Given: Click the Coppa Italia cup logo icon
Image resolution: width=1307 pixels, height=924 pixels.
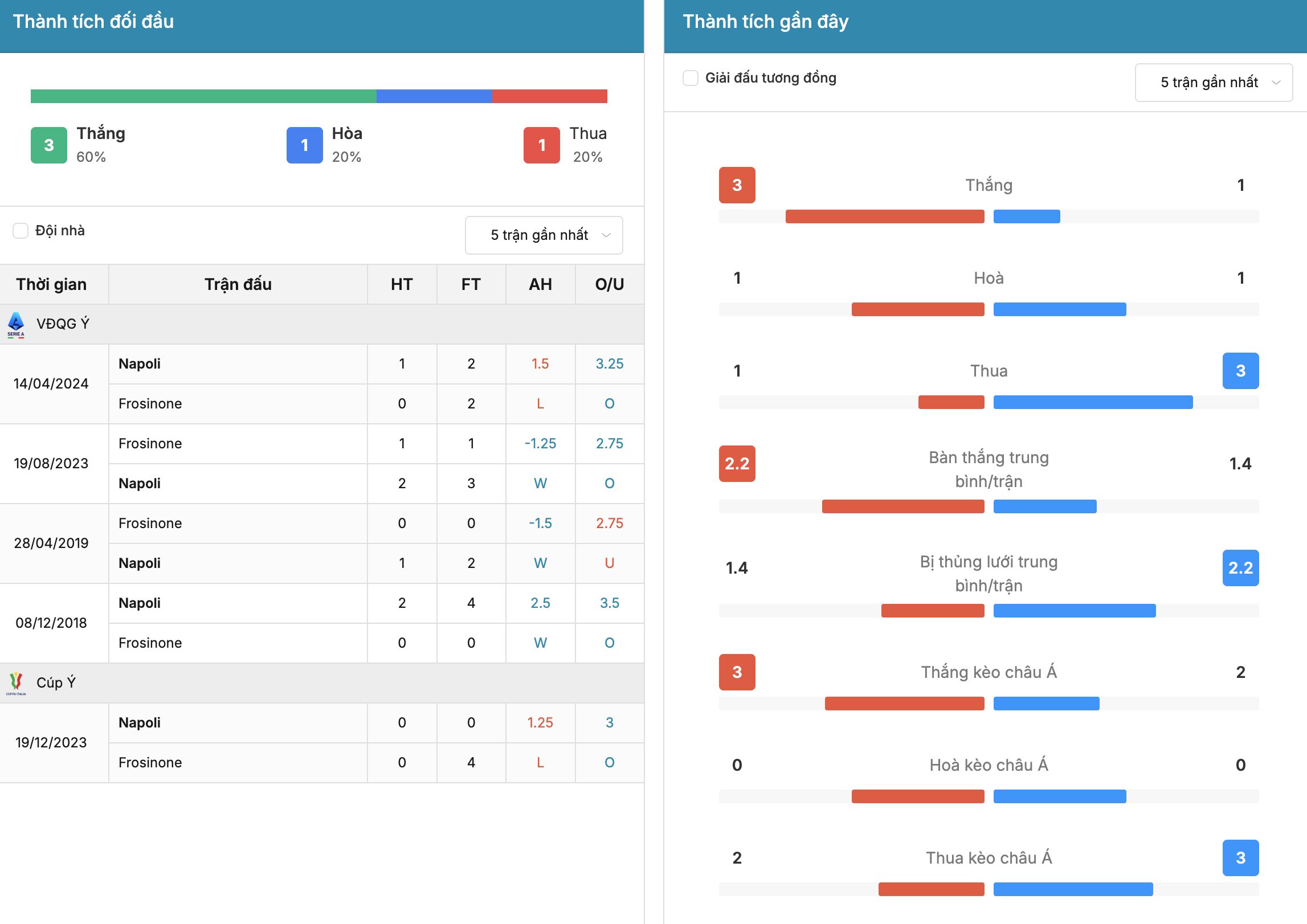Looking at the screenshot, I should (16, 683).
